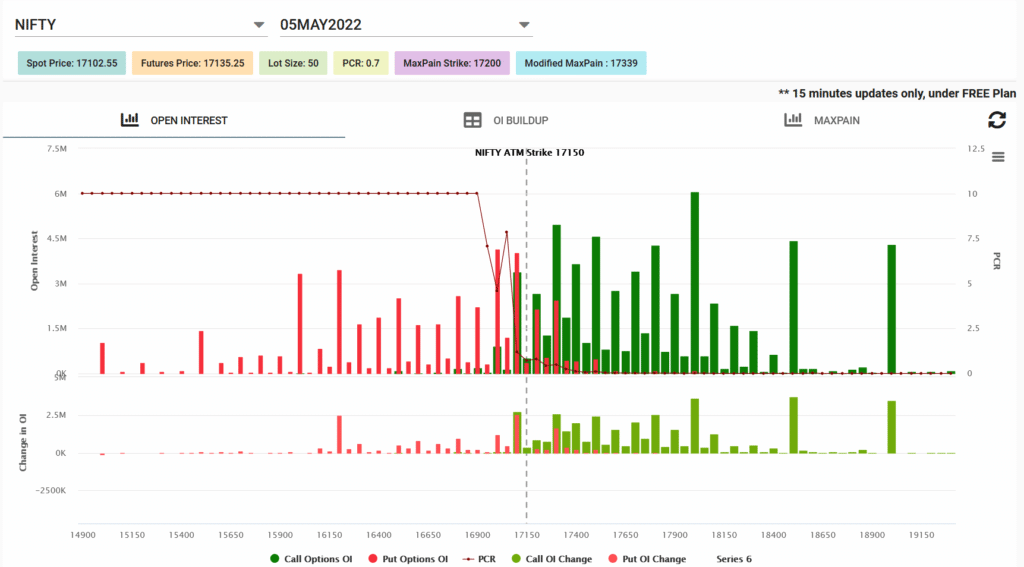Click the Change in OI vertical axis title

(23, 442)
